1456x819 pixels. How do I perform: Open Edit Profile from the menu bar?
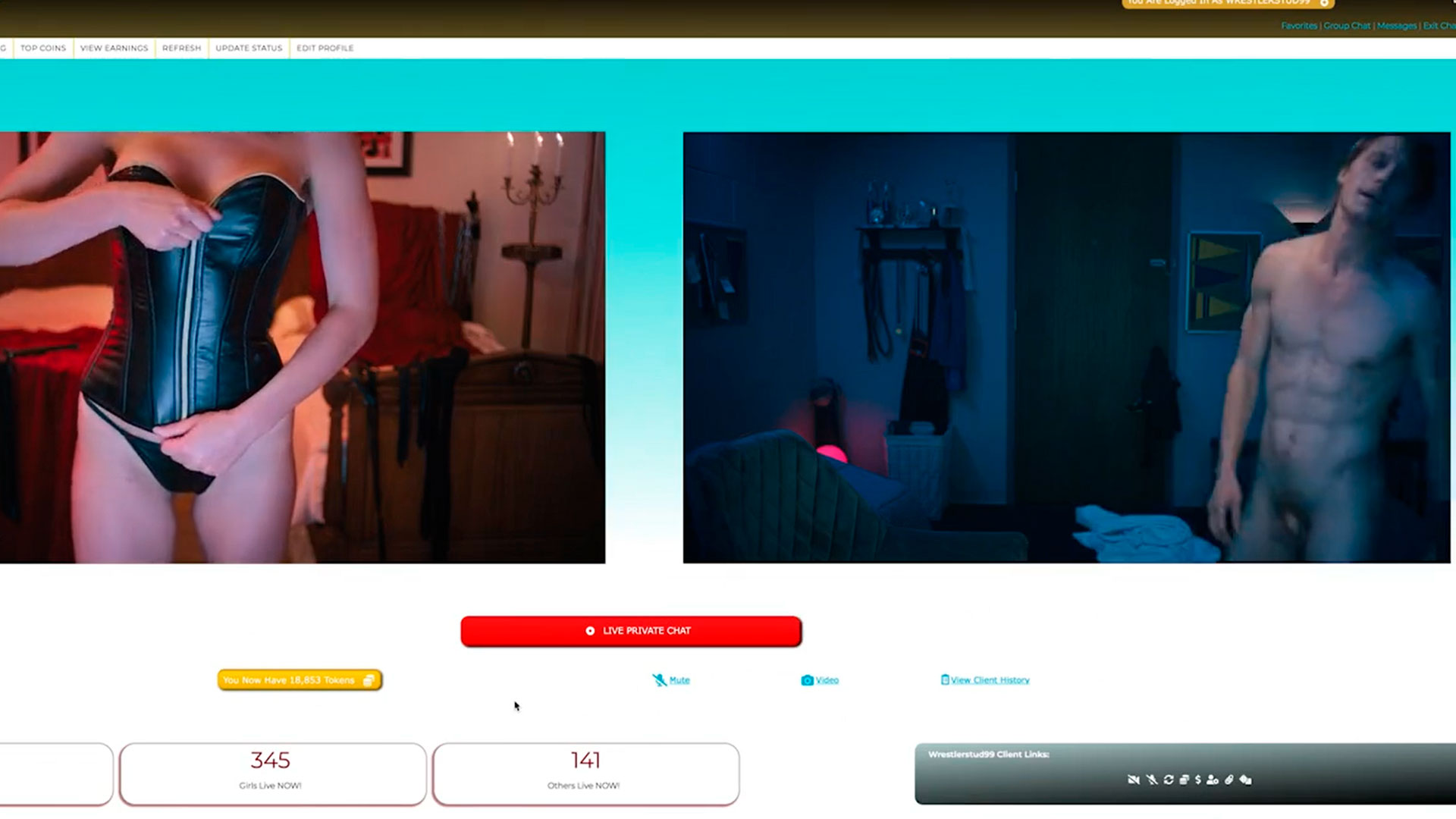(x=325, y=48)
